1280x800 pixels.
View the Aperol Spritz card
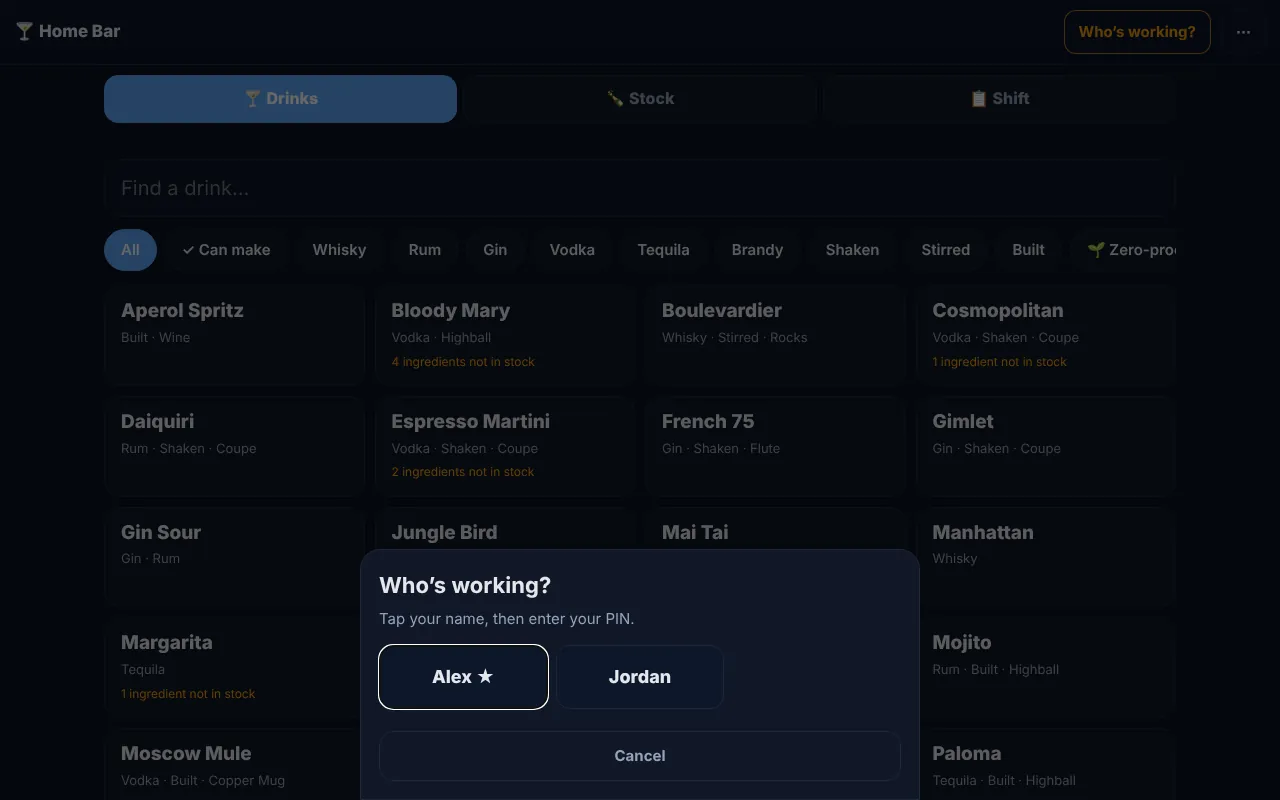point(234,336)
